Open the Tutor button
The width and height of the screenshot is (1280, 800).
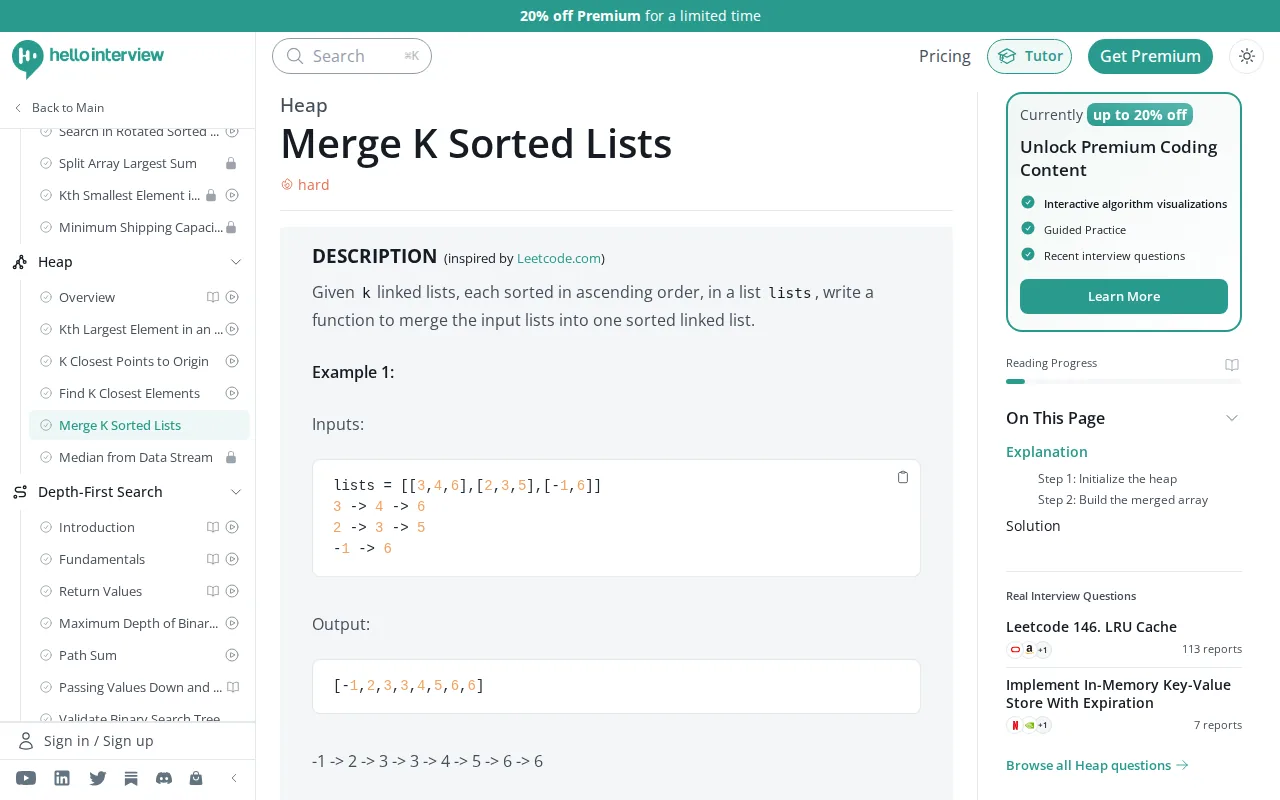coord(1029,56)
